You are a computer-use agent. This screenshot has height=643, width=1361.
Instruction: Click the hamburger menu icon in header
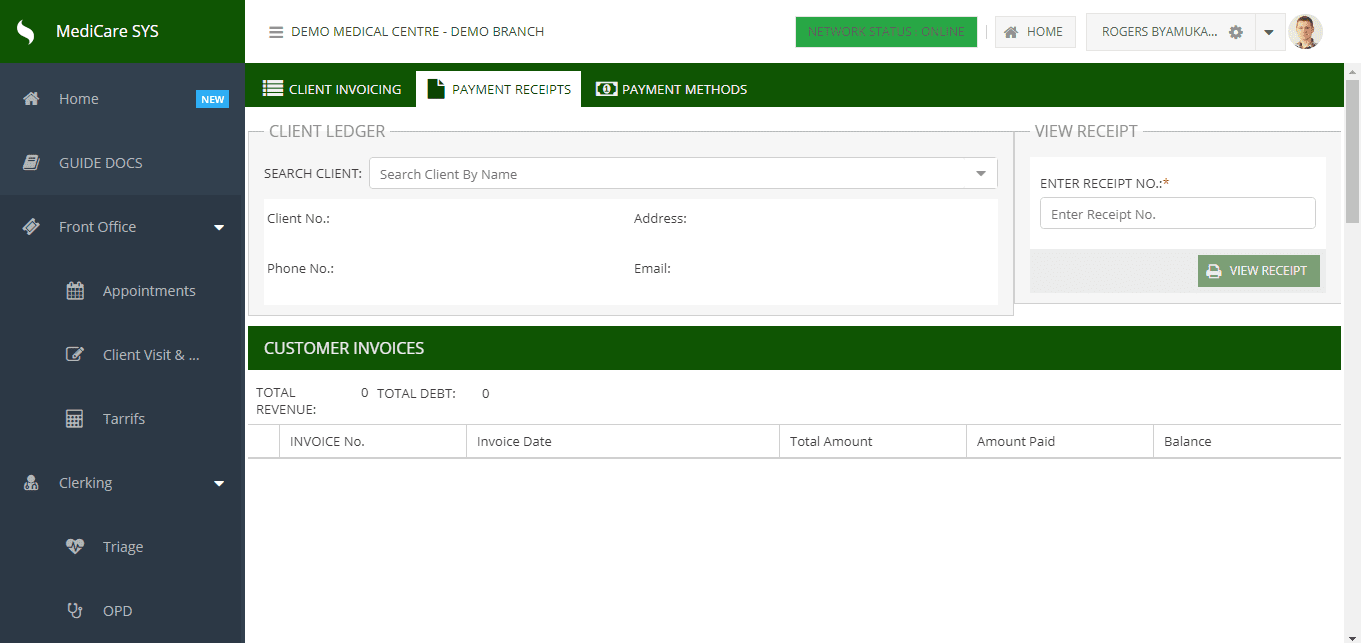click(276, 32)
